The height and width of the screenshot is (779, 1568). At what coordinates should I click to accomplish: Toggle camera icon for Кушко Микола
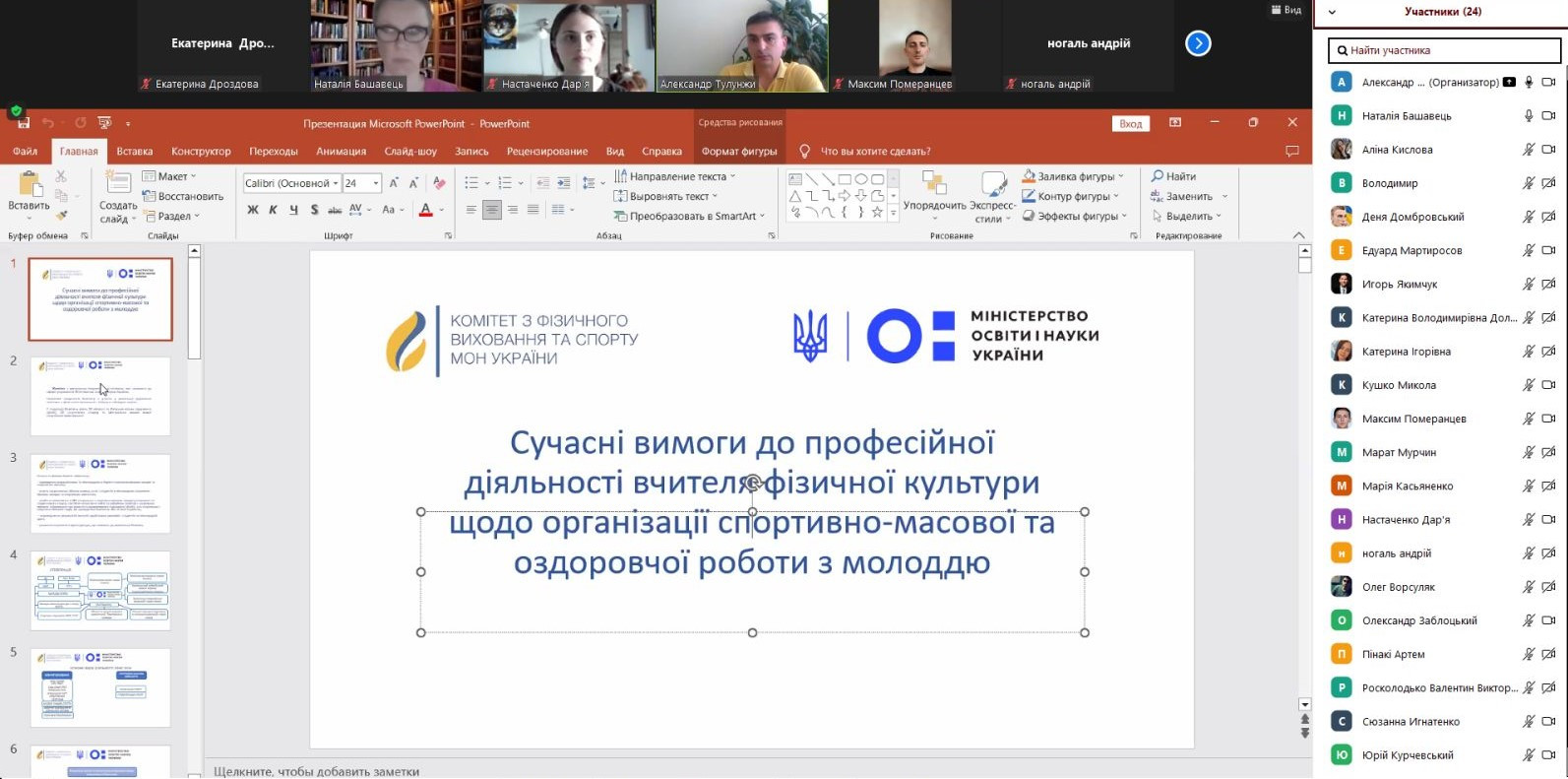[x=1548, y=385]
